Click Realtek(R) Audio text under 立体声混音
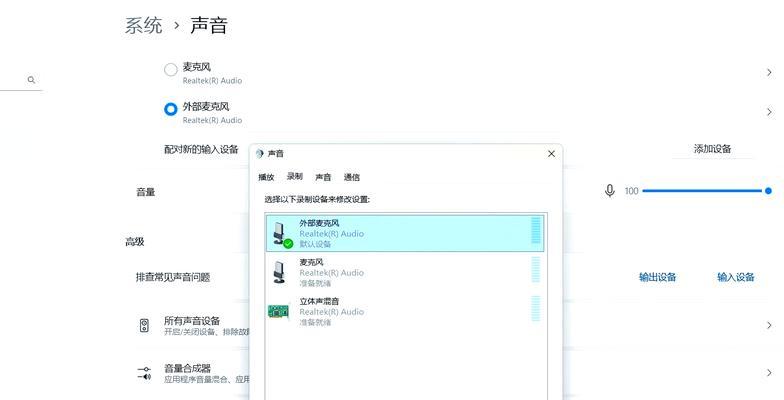The height and width of the screenshot is (400, 784). [x=332, y=312]
